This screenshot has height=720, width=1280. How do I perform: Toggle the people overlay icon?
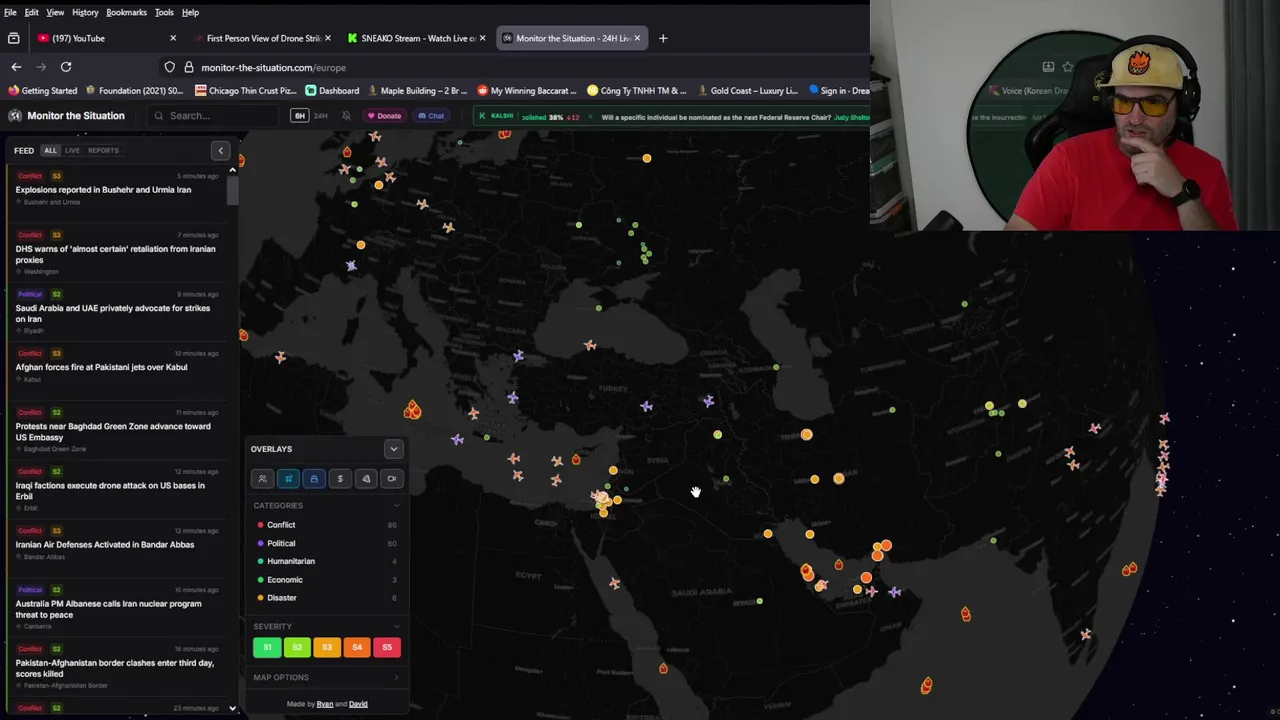coord(262,479)
